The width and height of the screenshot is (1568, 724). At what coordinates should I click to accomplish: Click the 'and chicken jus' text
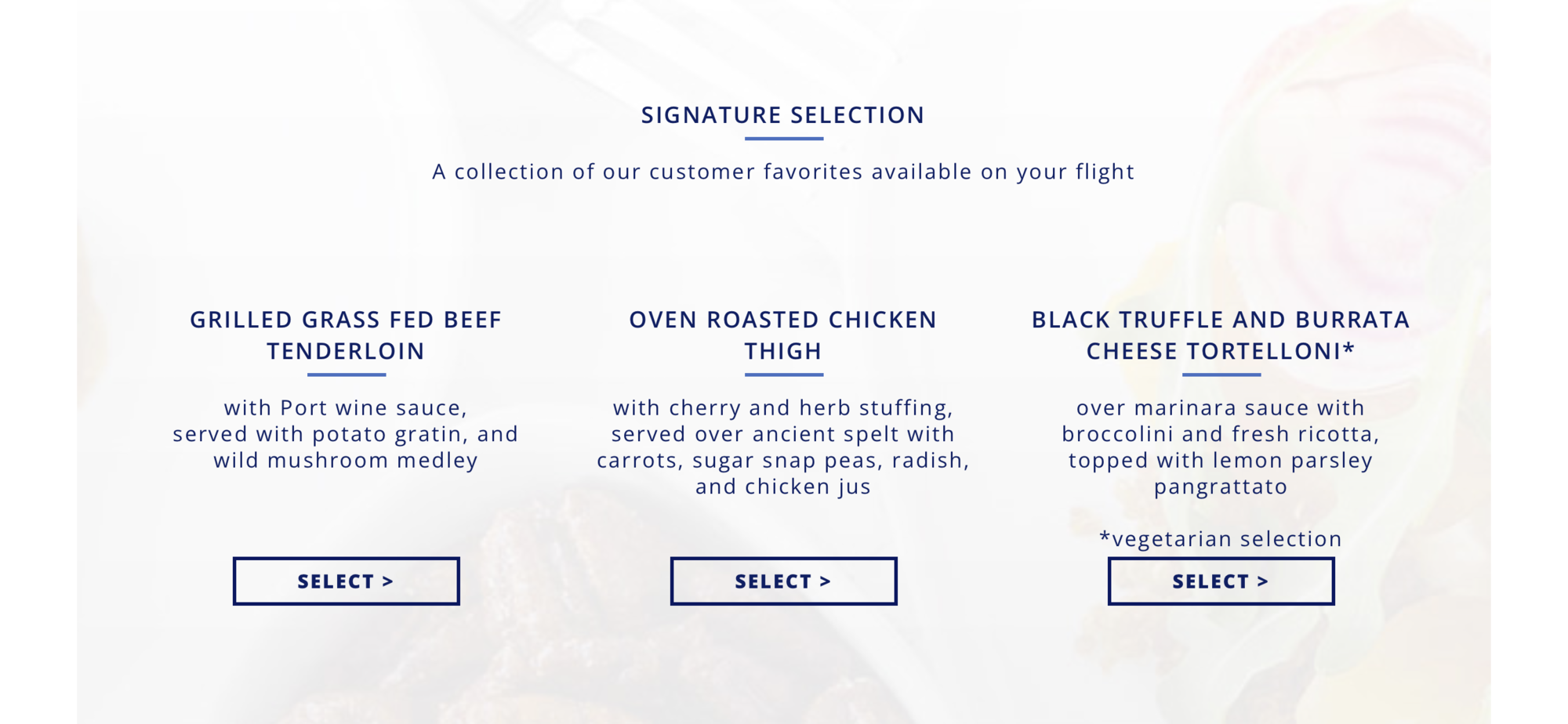pos(783,487)
